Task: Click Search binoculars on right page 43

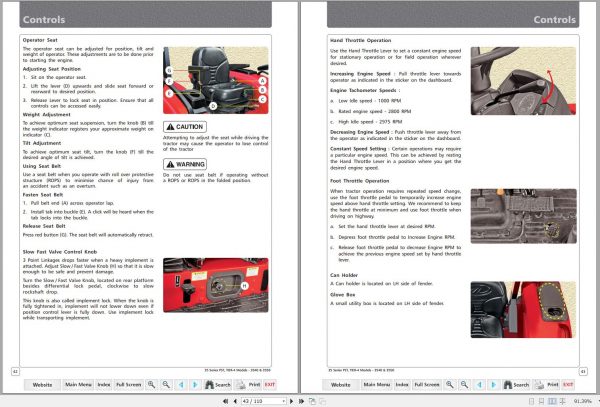Action: pos(516,384)
